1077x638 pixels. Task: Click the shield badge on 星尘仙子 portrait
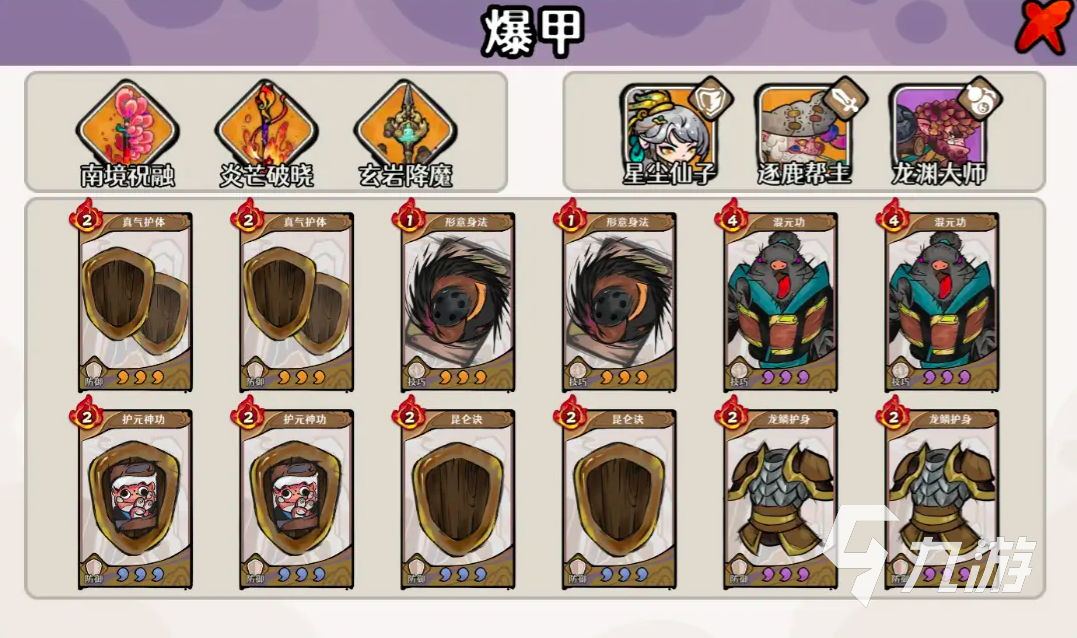pos(710,100)
